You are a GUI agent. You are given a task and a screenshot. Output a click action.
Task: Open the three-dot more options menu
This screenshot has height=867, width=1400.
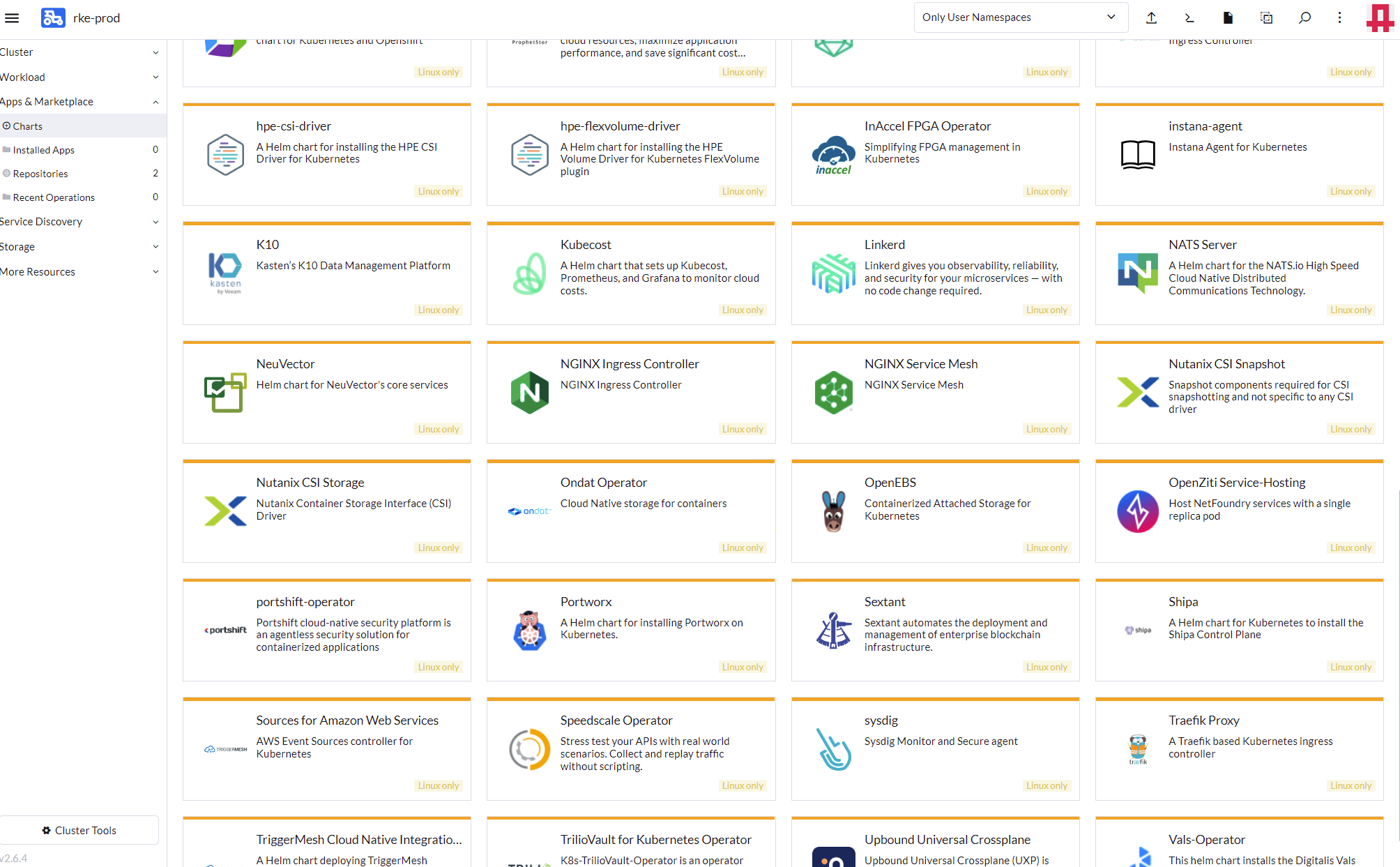point(1339,18)
